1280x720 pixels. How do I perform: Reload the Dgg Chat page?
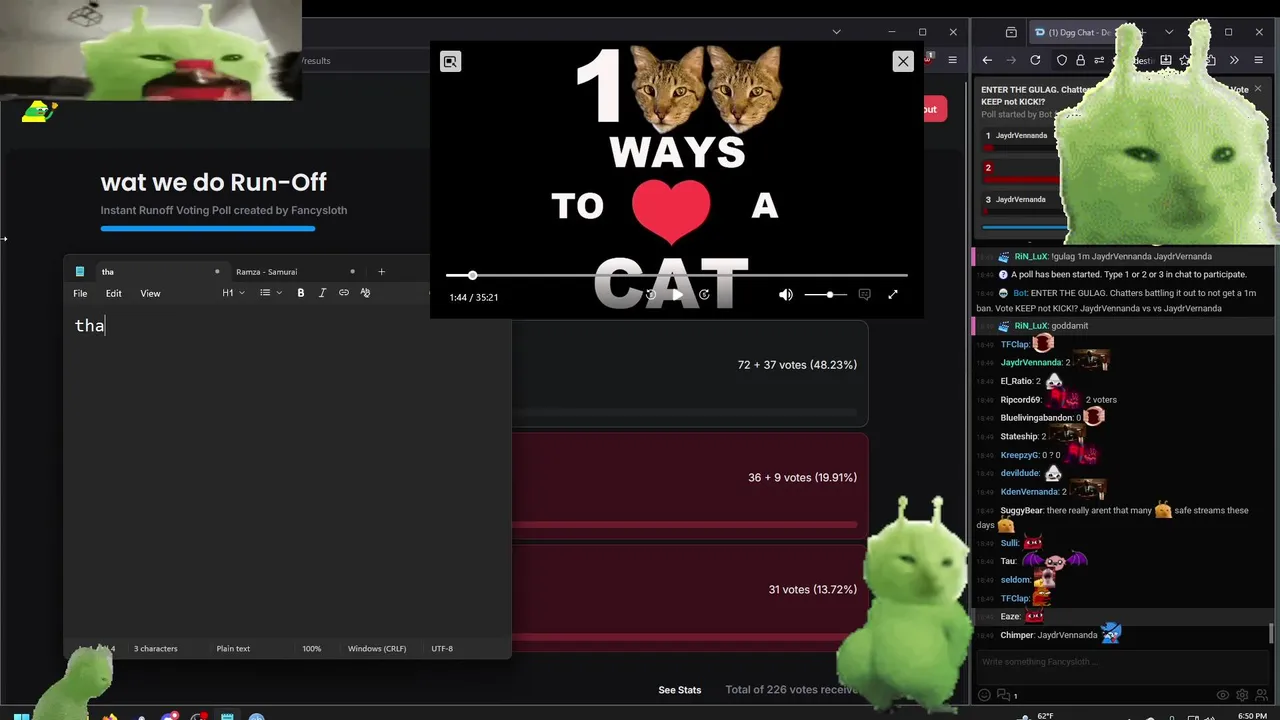[1035, 60]
